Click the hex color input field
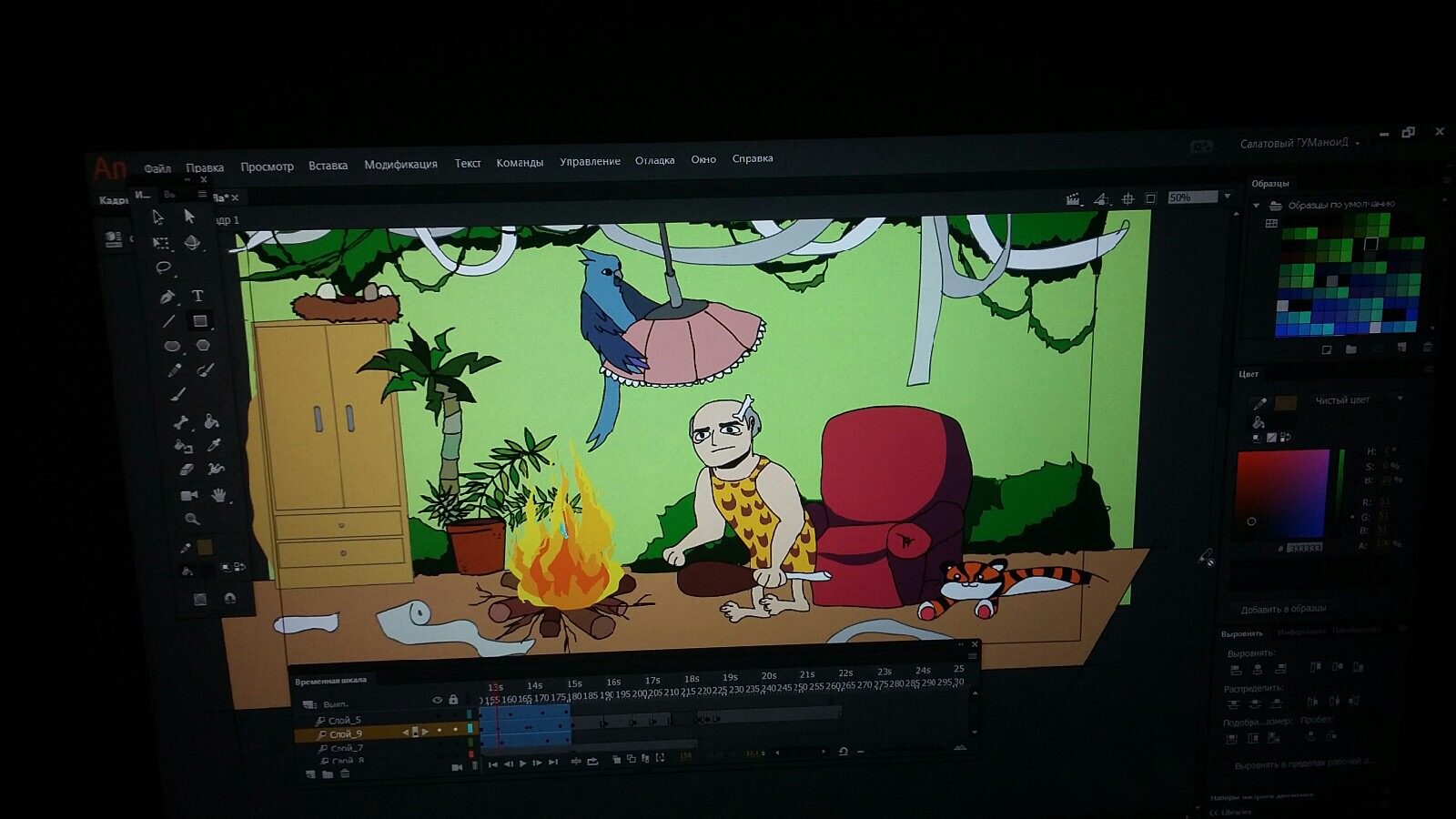 coord(1305,548)
